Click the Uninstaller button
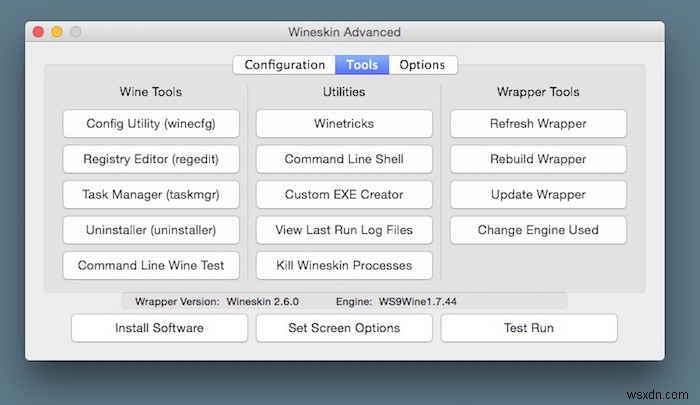This screenshot has height=405, width=700. point(150,230)
